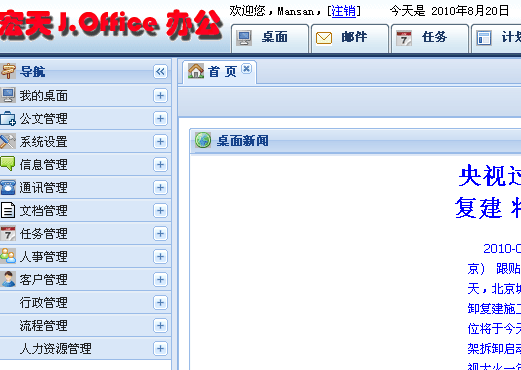
Task: Open the 邮件 top tab
Action: [x=350, y=38]
